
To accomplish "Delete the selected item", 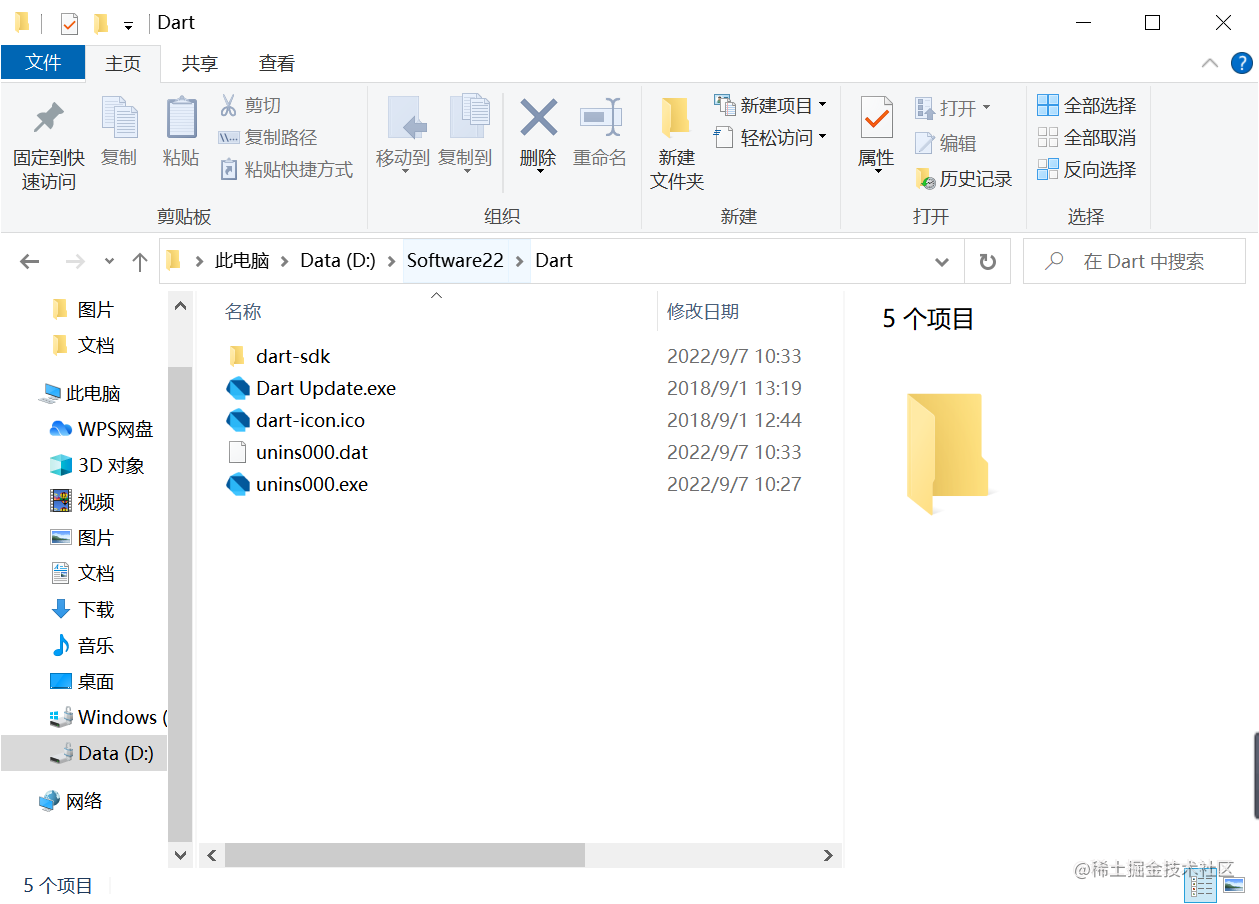I will point(538,130).
